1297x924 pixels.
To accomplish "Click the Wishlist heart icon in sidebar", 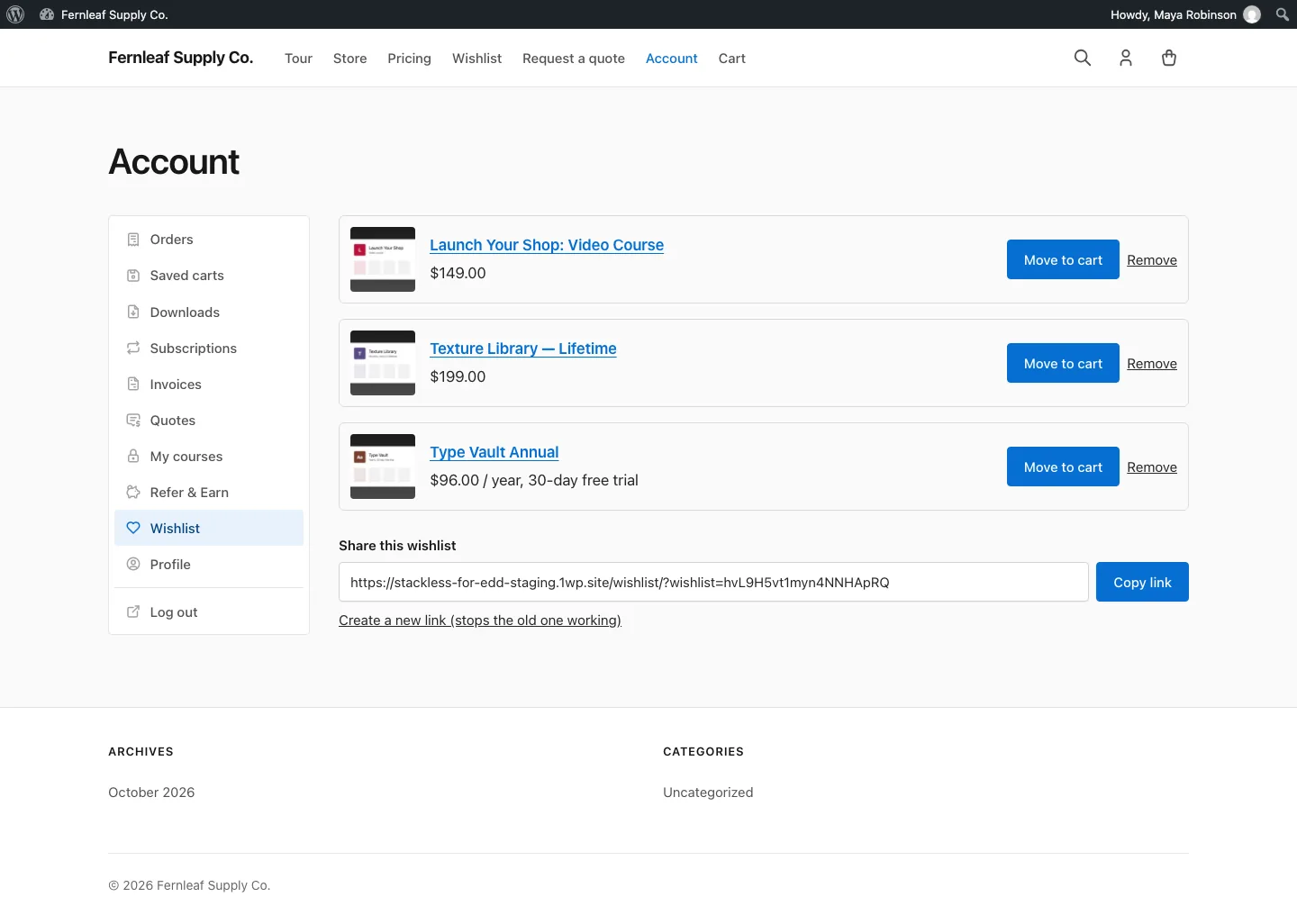I will coord(133,528).
